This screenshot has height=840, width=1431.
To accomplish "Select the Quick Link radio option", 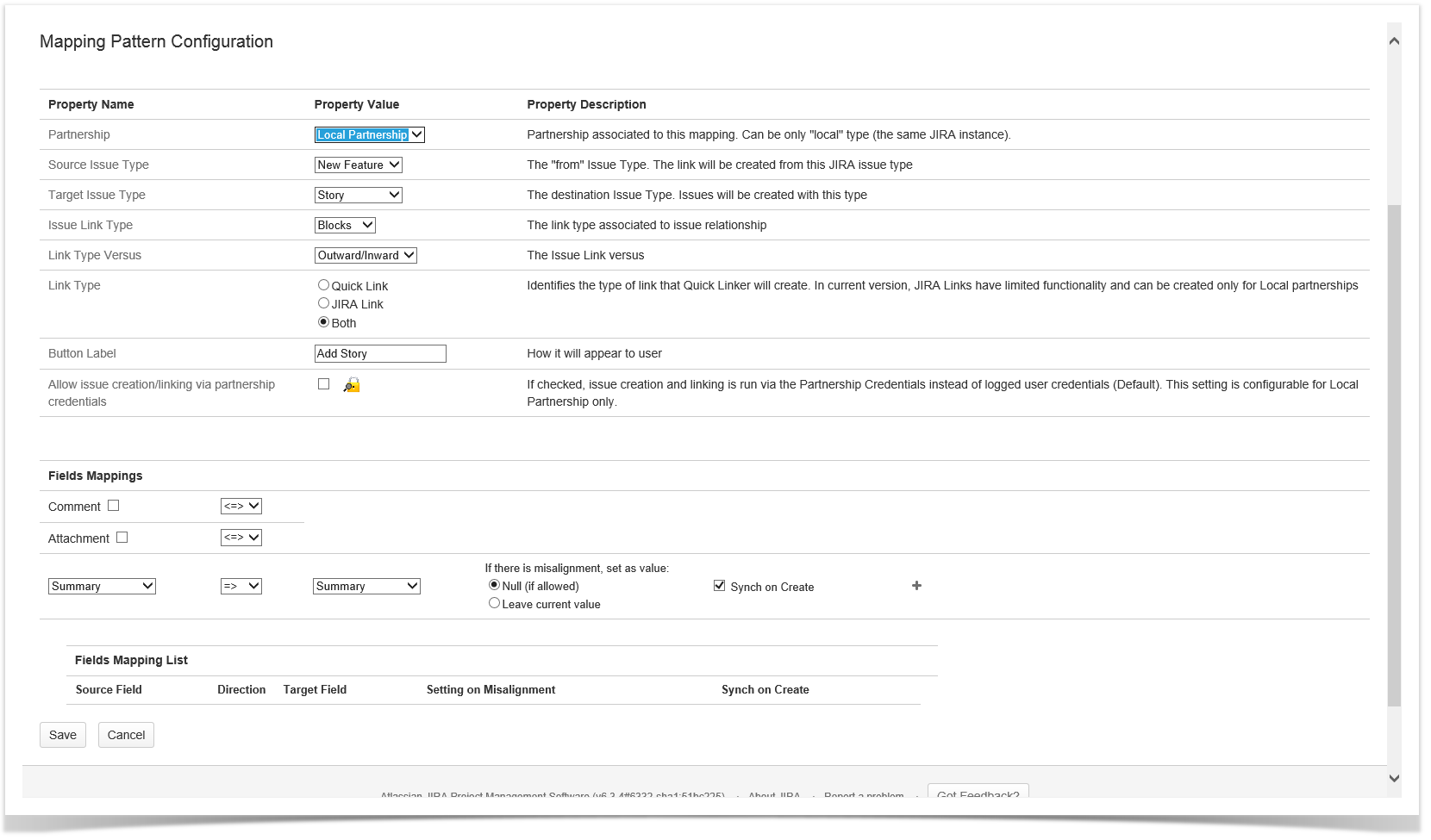I will pyautogui.click(x=323, y=285).
